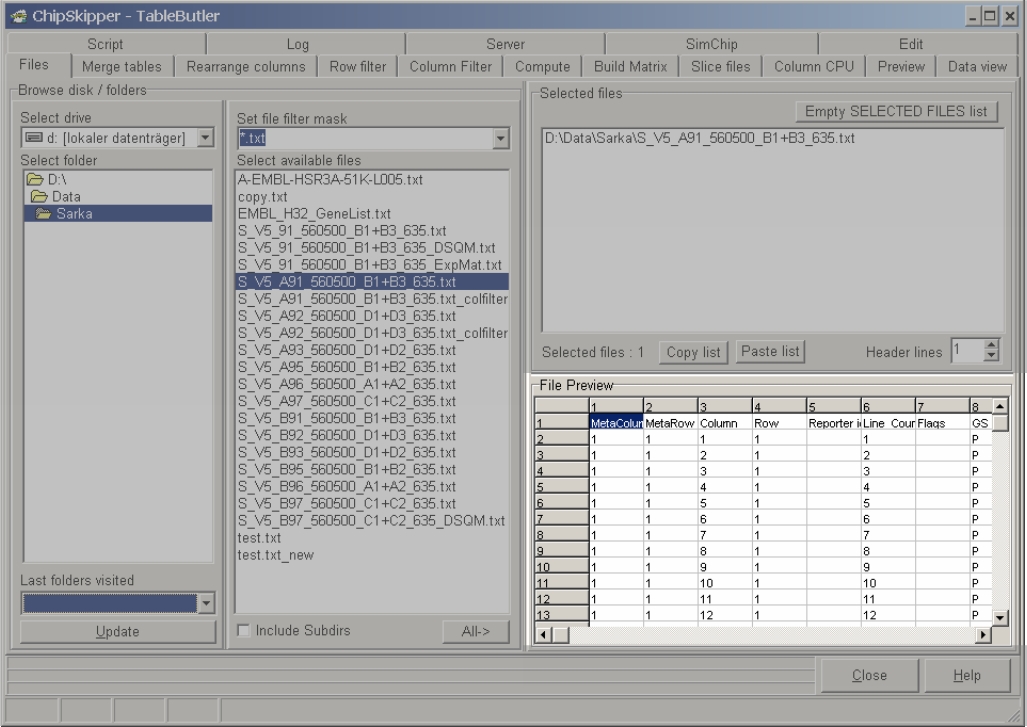Expand the file filter mask dropdown
1027x727 pixels.
501,138
